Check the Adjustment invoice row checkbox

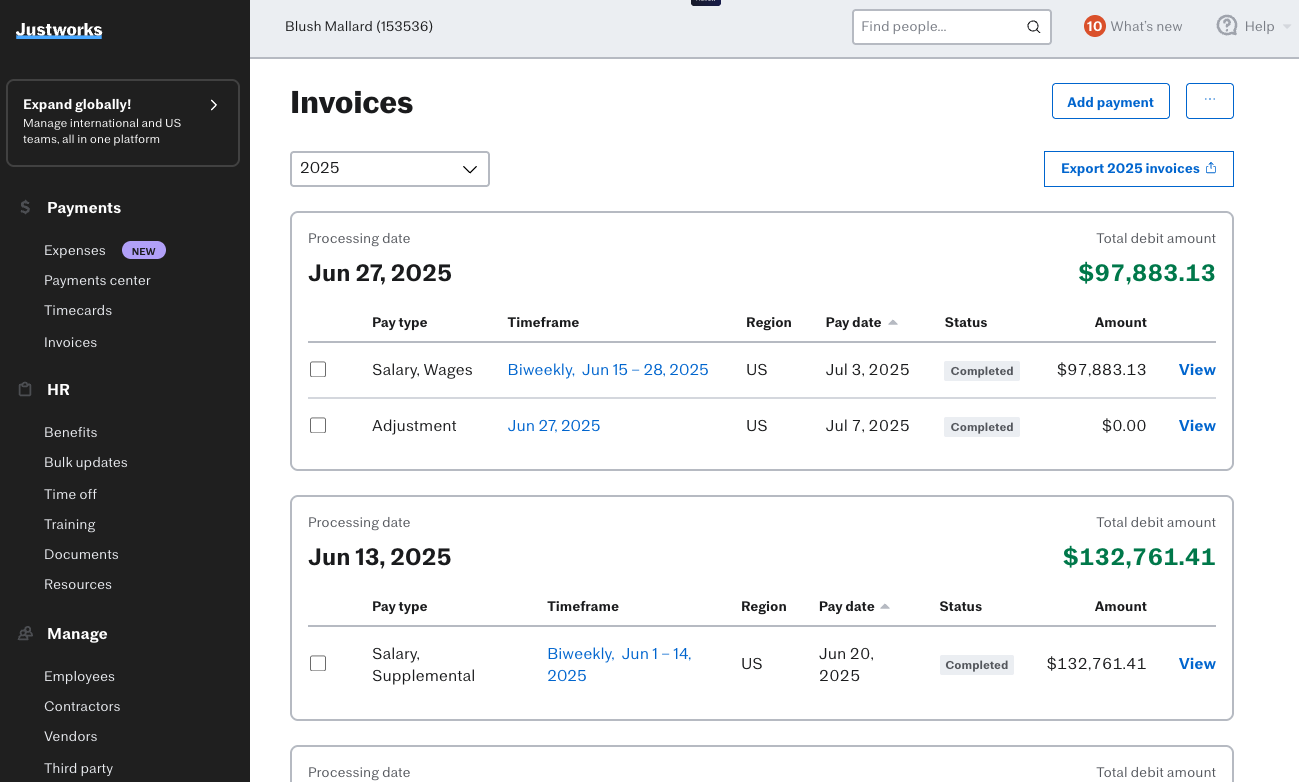point(318,425)
